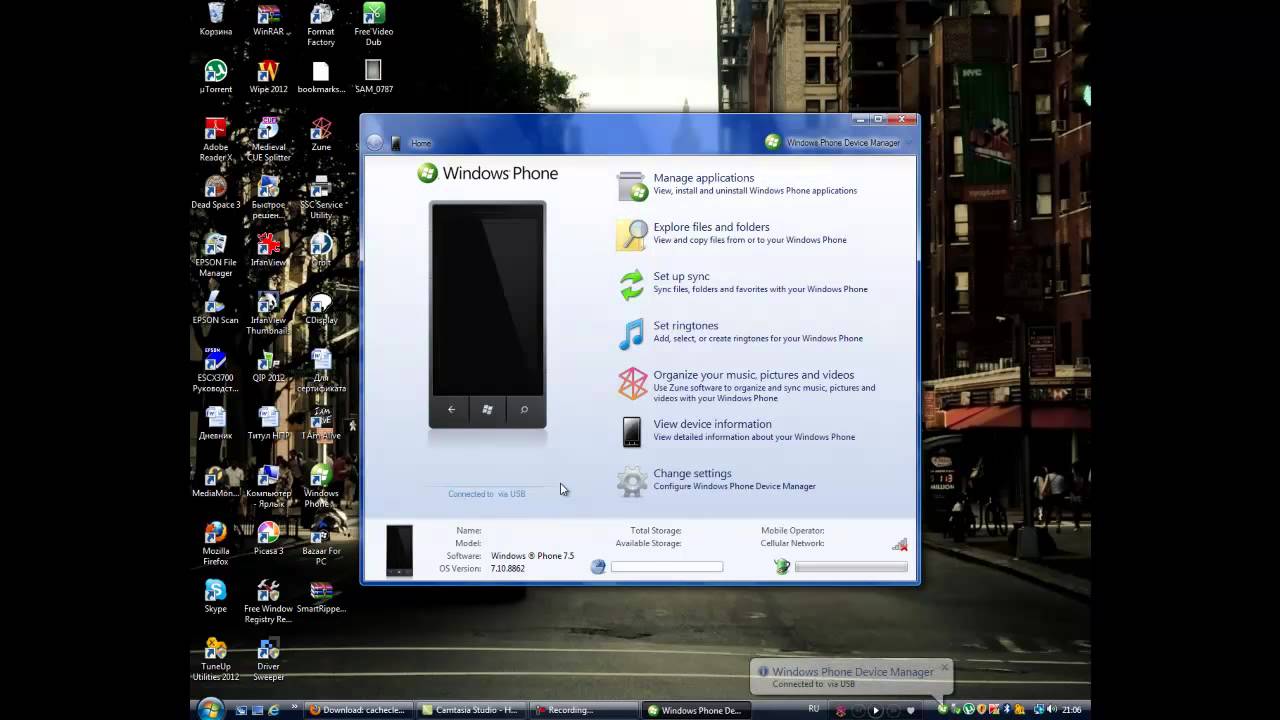1280x720 pixels.
Task: Click the phone Search key
Action: pyautogui.click(x=524, y=409)
